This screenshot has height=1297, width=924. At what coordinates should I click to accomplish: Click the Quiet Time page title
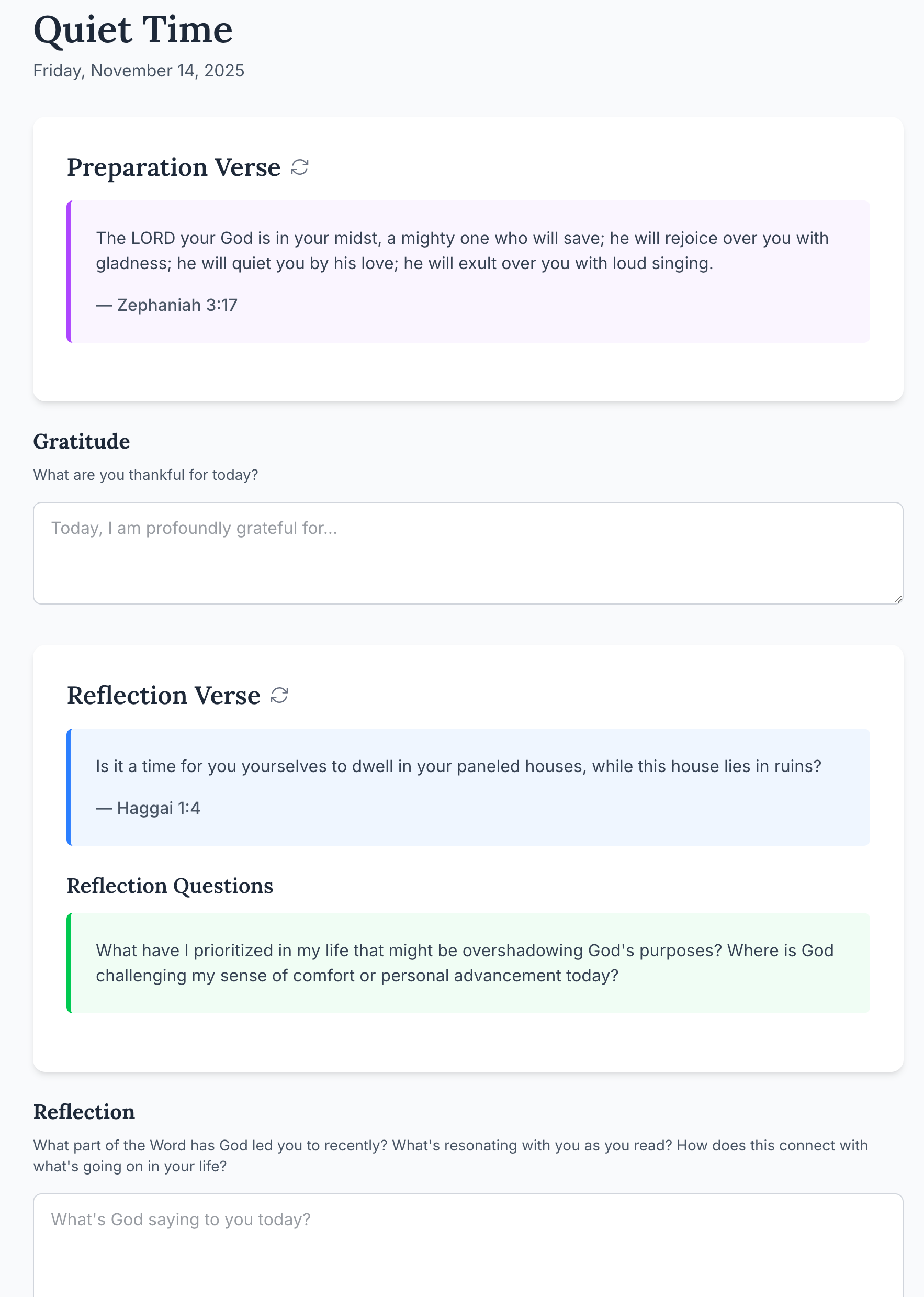(x=133, y=30)
